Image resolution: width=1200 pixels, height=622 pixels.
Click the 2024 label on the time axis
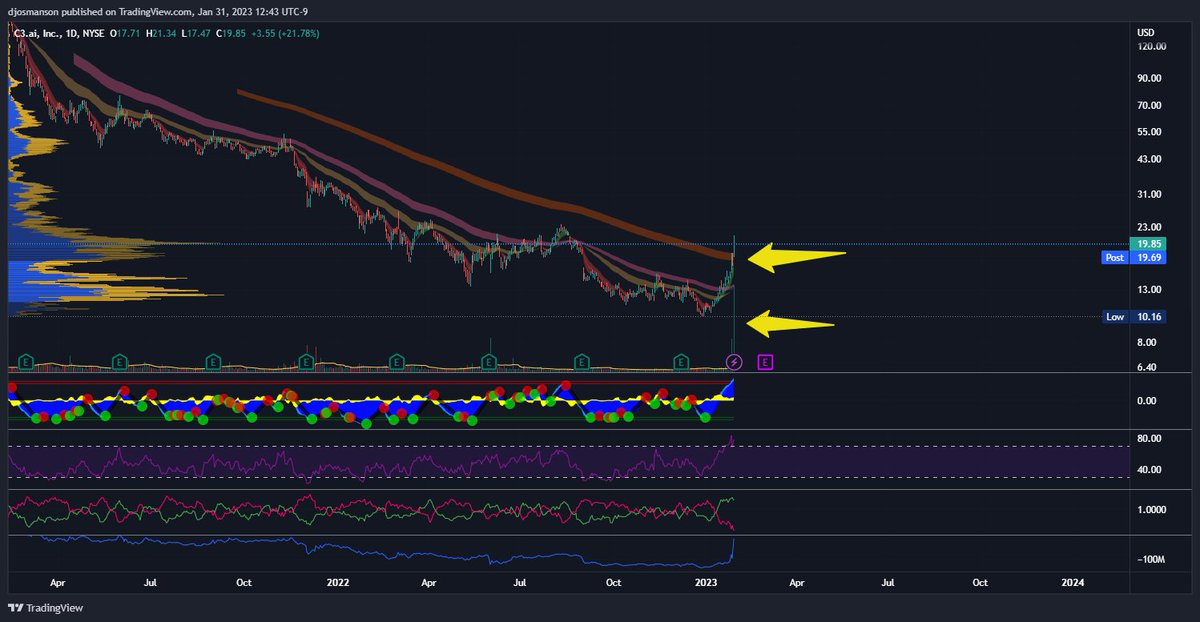point(1072,582)
